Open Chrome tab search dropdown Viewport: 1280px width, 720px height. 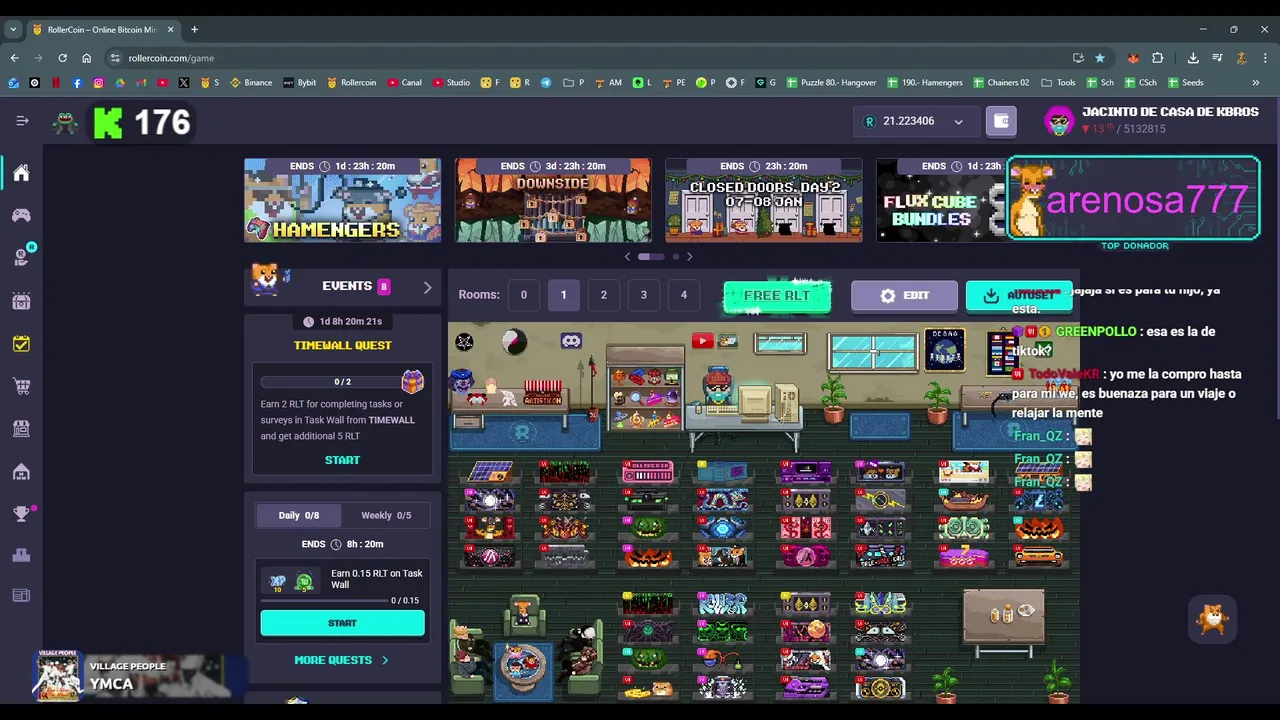[14, 29]
